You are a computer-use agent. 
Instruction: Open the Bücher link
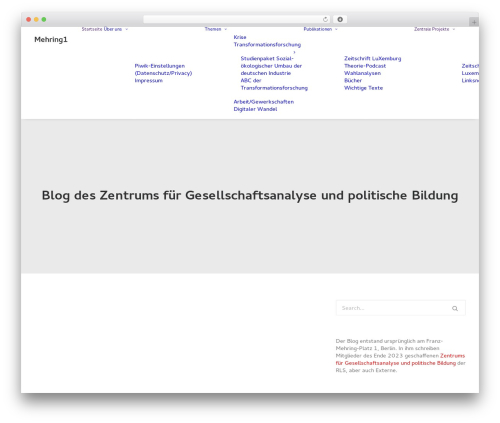[x=353, y=81]
